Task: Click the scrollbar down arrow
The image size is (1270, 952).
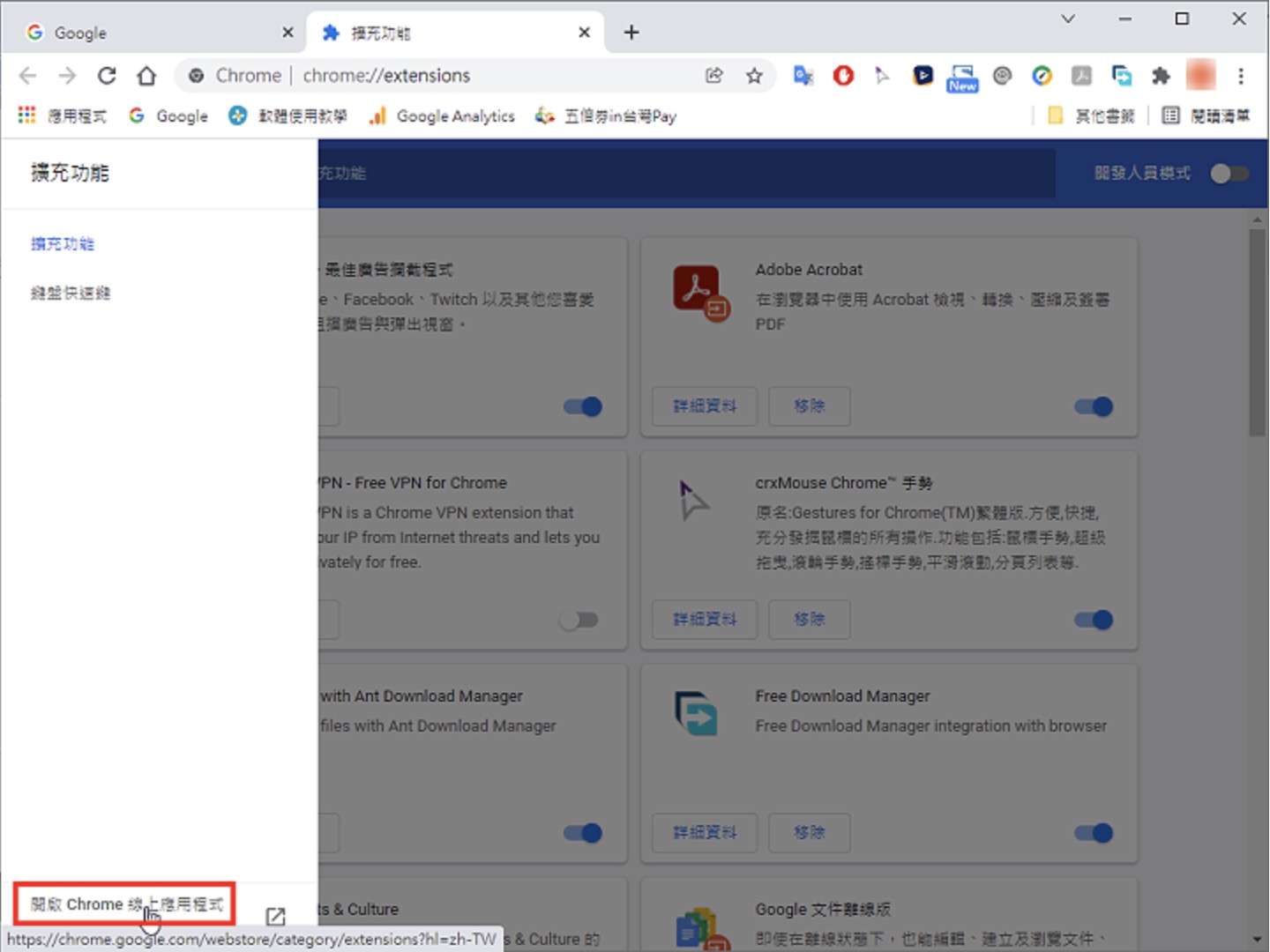Action: click(x=1258, y=941)
